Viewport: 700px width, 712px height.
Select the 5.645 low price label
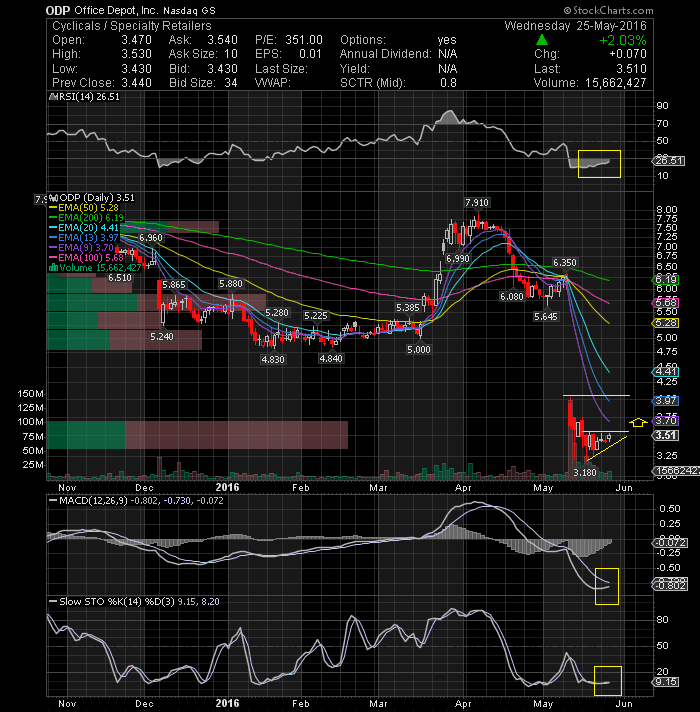[546, 316]
